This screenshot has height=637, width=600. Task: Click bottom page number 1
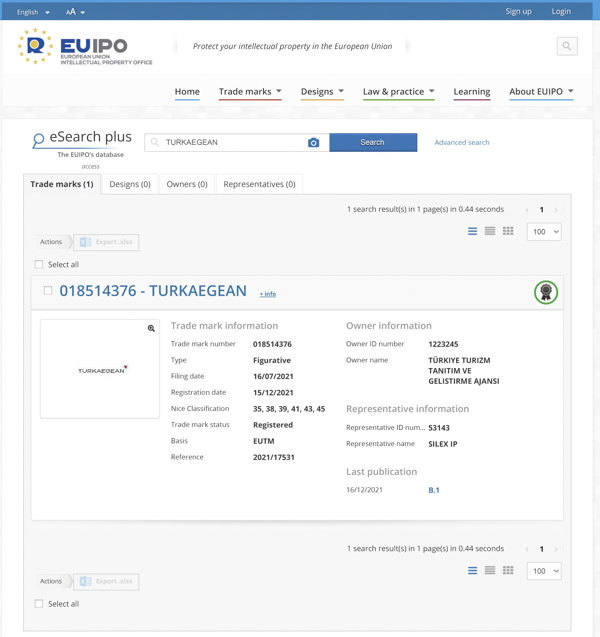(x=542, y=549)
